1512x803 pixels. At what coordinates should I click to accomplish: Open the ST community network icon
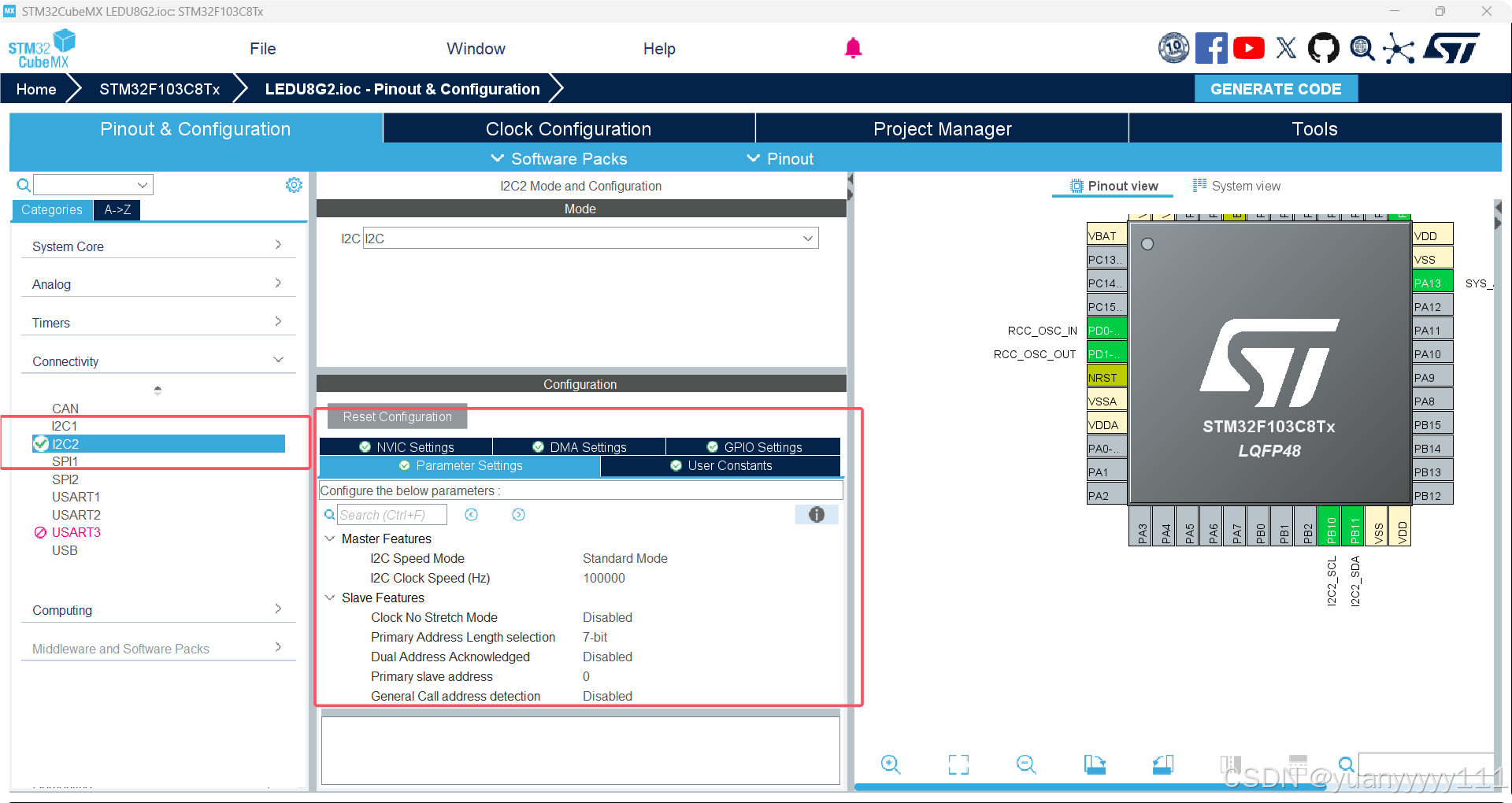tap(1399, 49)
